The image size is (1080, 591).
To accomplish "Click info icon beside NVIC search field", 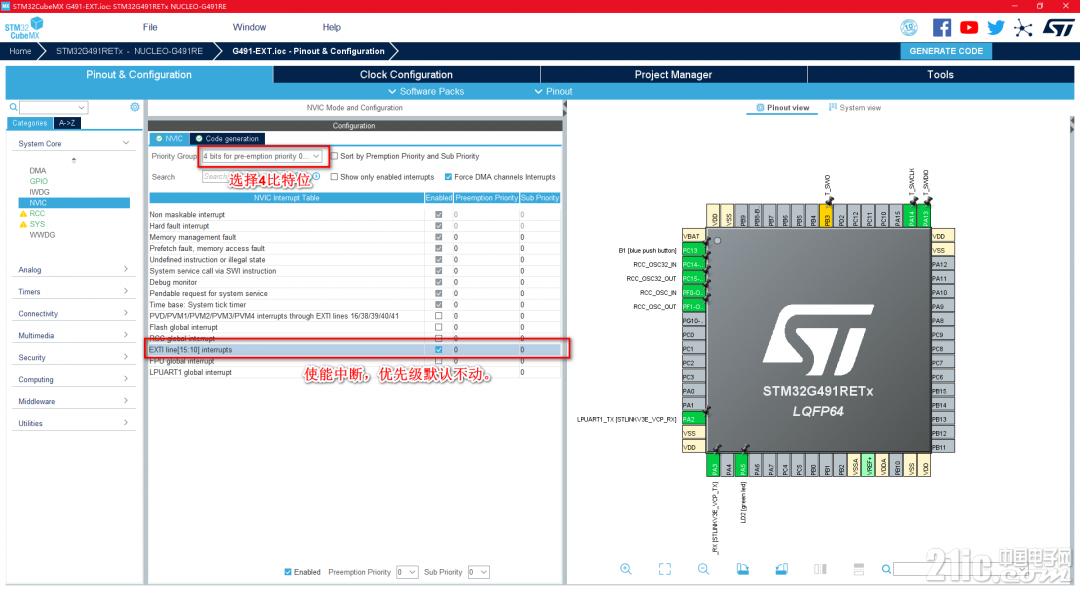I will 316,176.
